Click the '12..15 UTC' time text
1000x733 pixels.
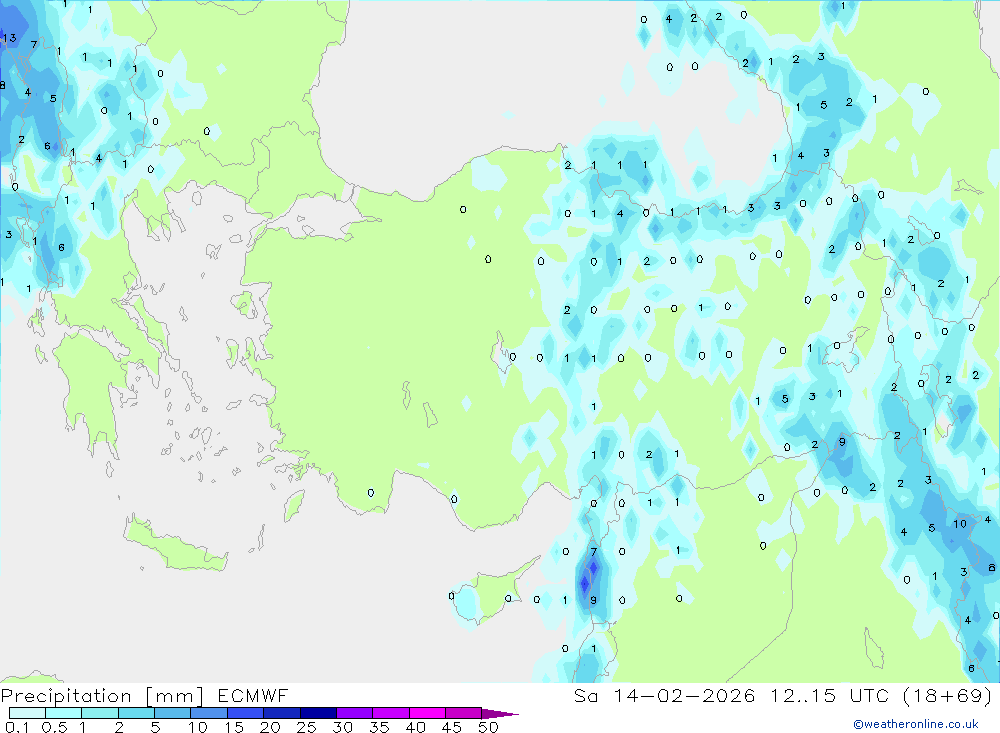click(x=828, y=695)
